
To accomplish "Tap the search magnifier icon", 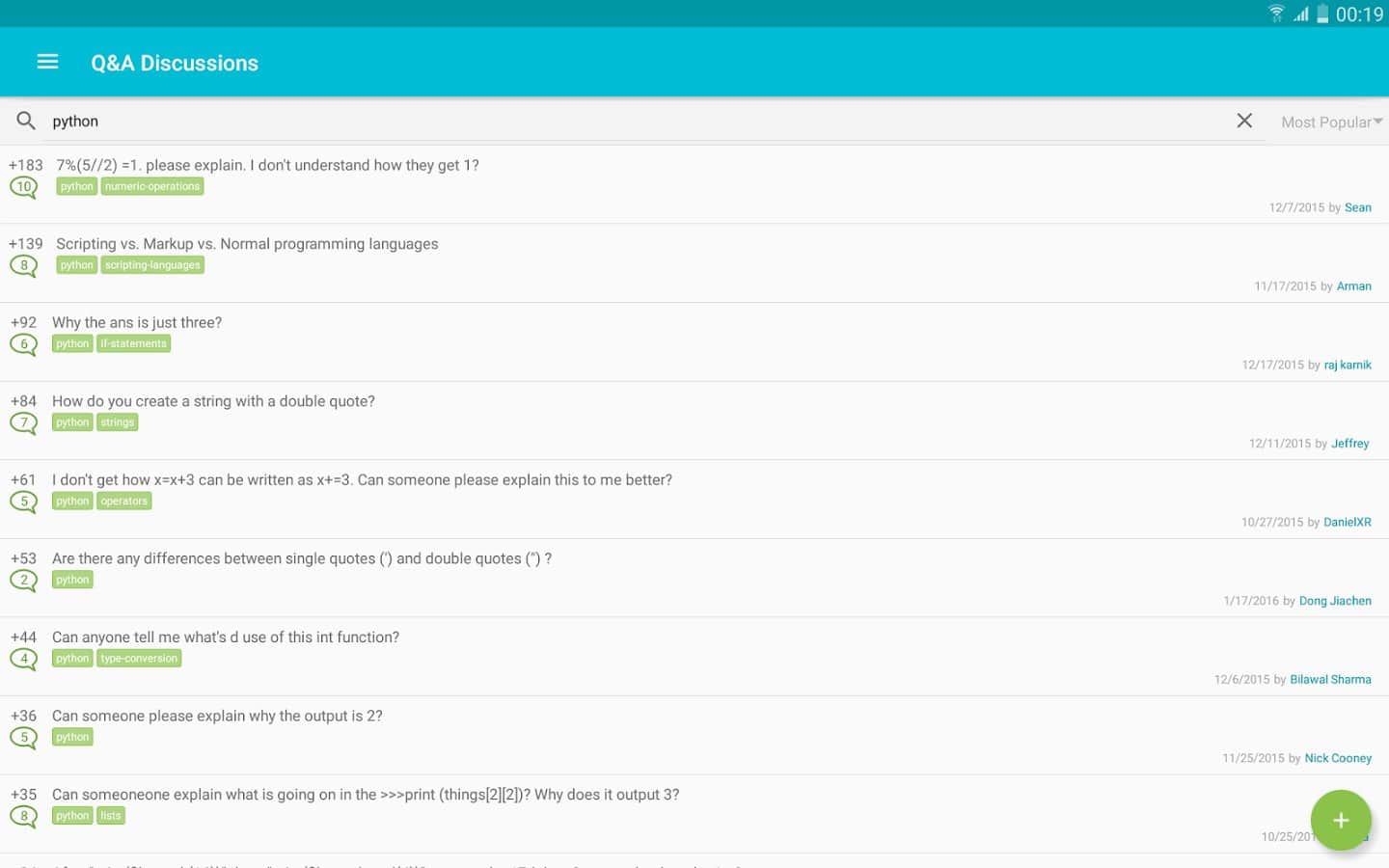I will point(26,121).
